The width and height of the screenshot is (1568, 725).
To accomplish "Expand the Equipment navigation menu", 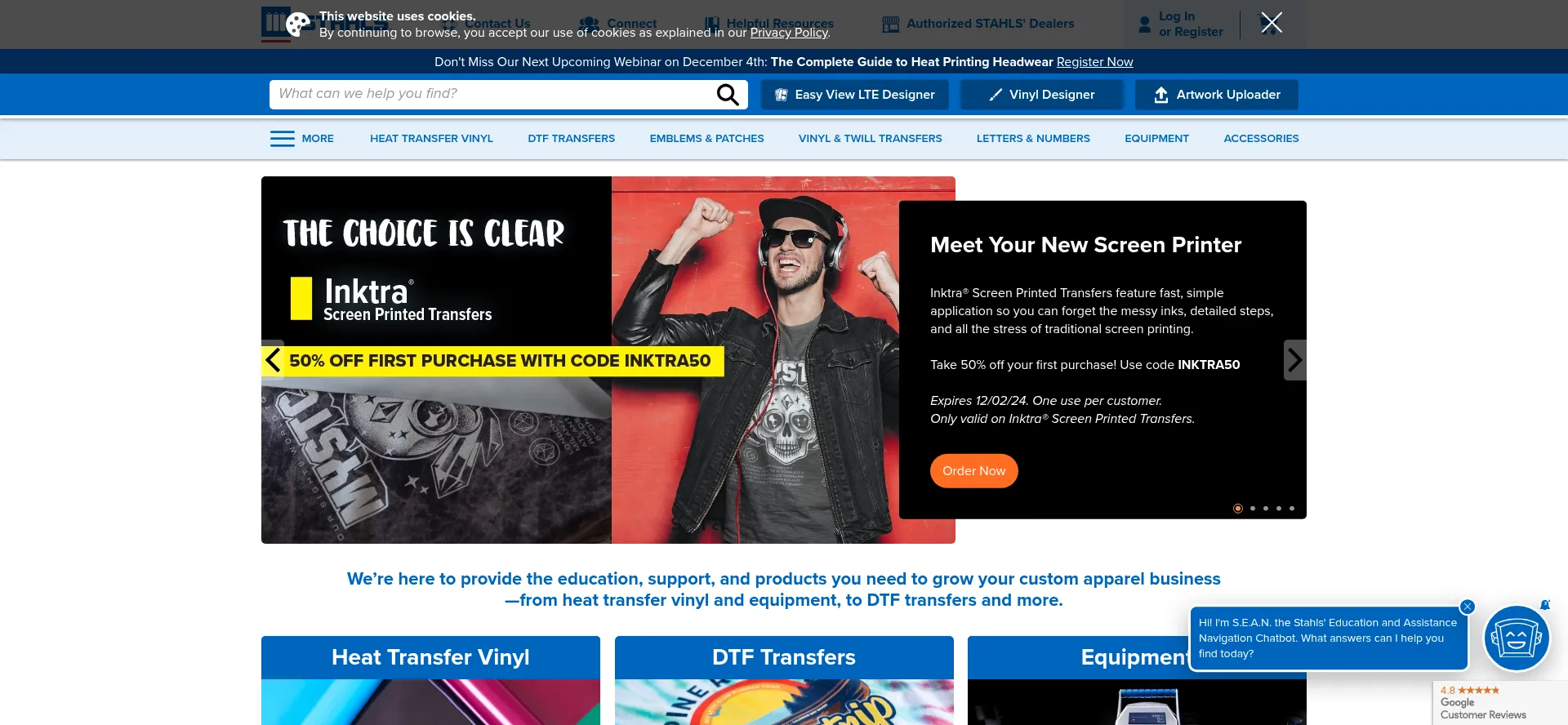I will coord(1156,139).
